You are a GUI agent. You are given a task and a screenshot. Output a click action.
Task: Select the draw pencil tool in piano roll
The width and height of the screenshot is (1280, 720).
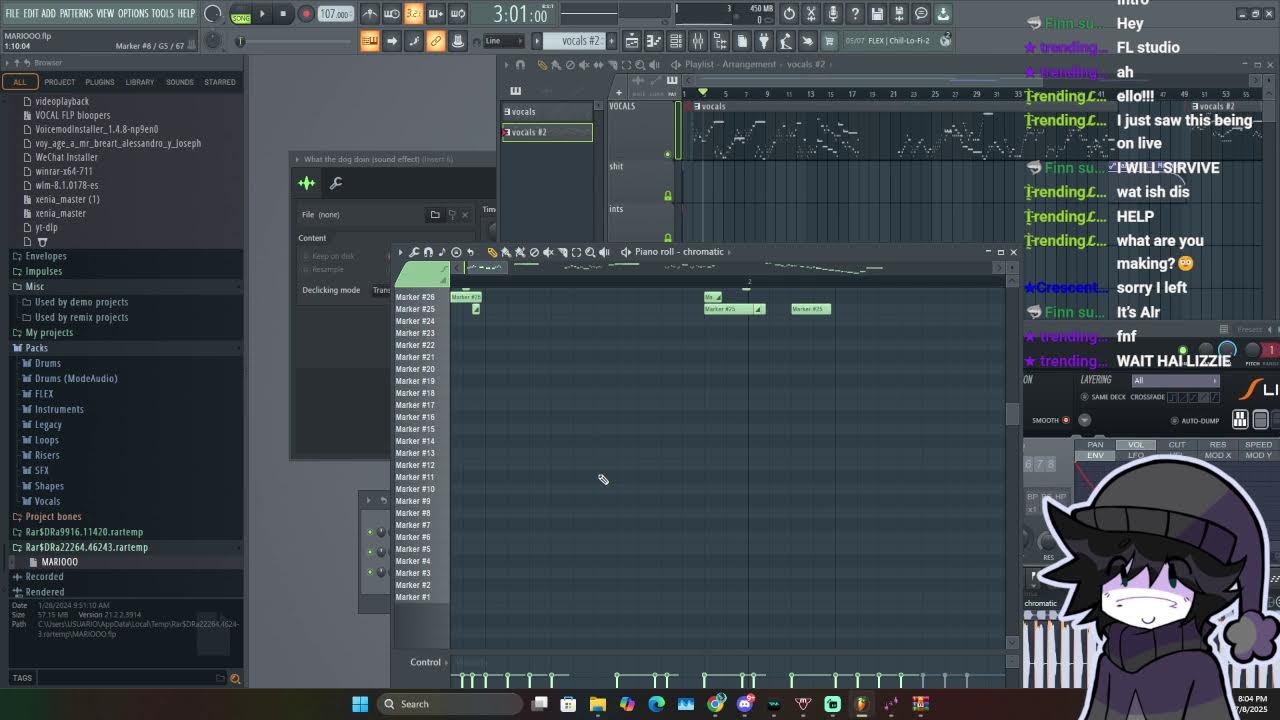tap(492, 252)
